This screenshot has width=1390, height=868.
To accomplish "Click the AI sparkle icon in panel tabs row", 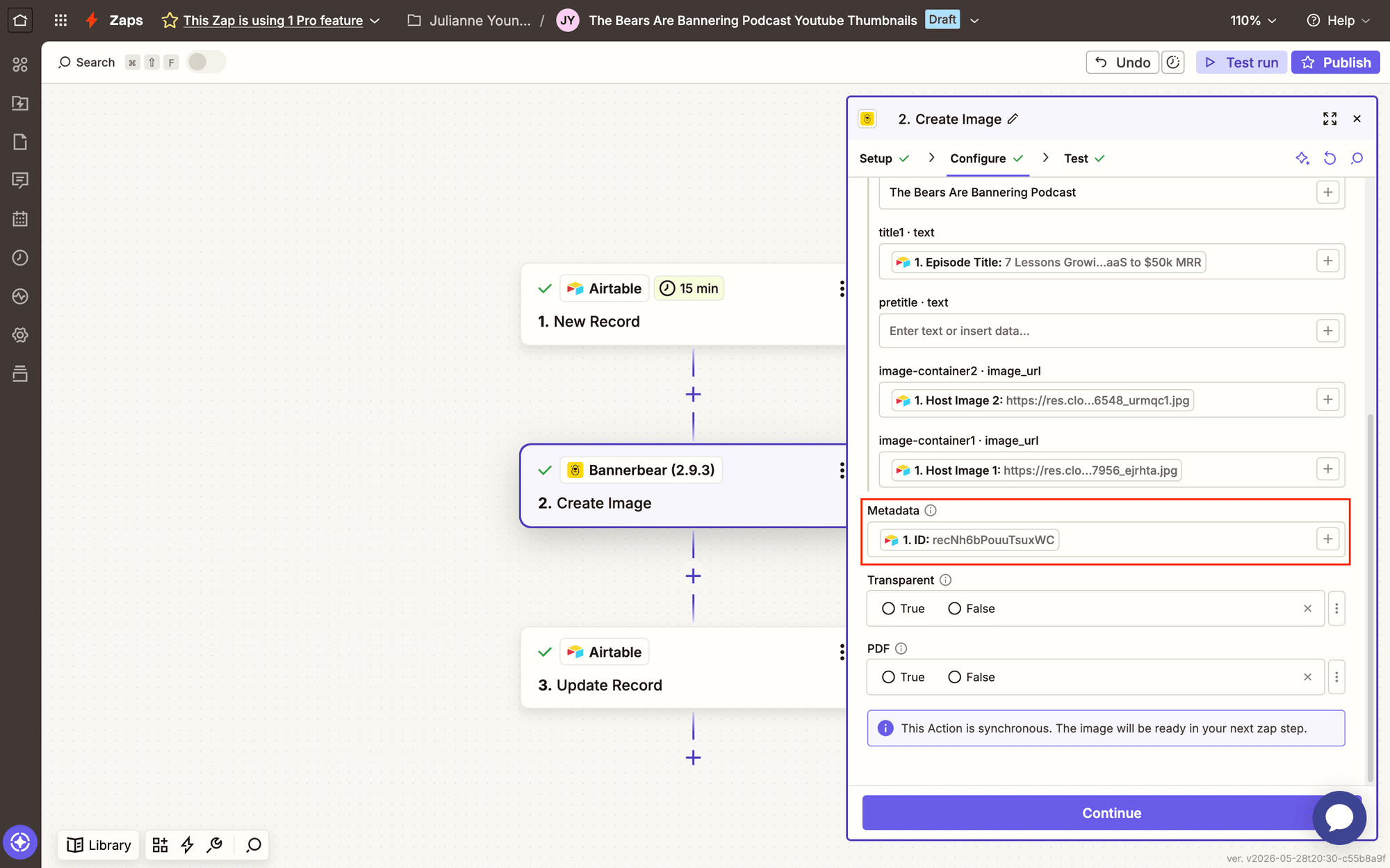I will click(1302, 158).
